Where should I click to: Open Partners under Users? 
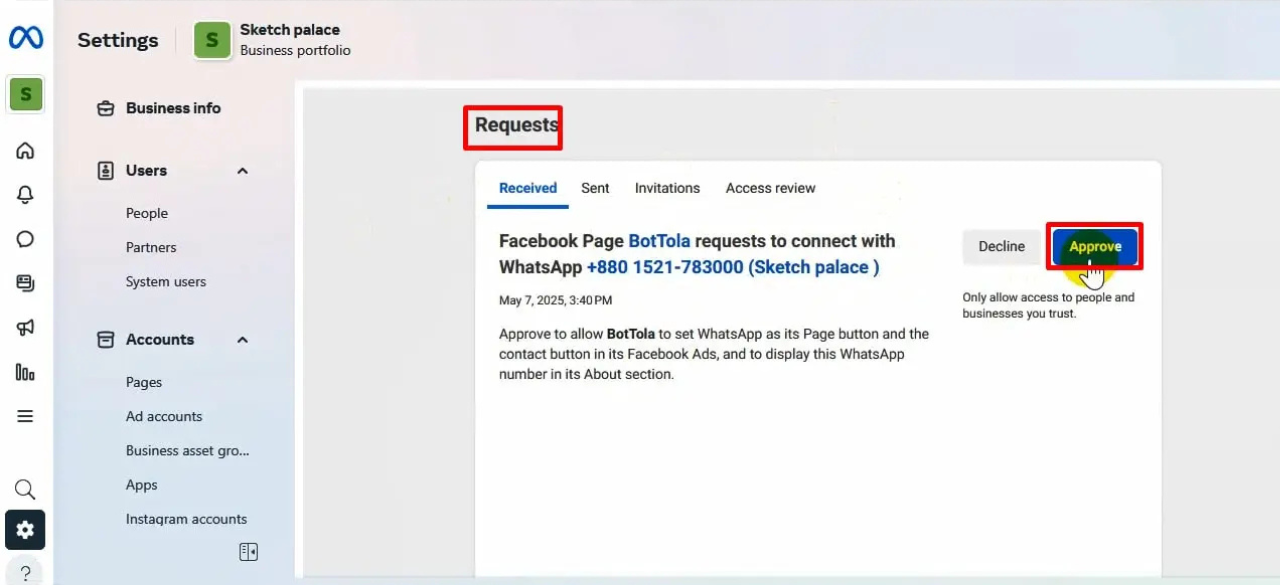click(x=151, y=247)
